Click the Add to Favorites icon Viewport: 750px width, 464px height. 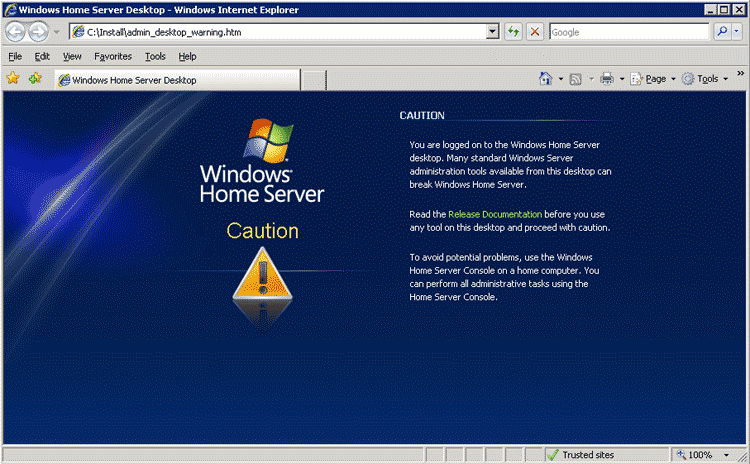click(35, 78)
